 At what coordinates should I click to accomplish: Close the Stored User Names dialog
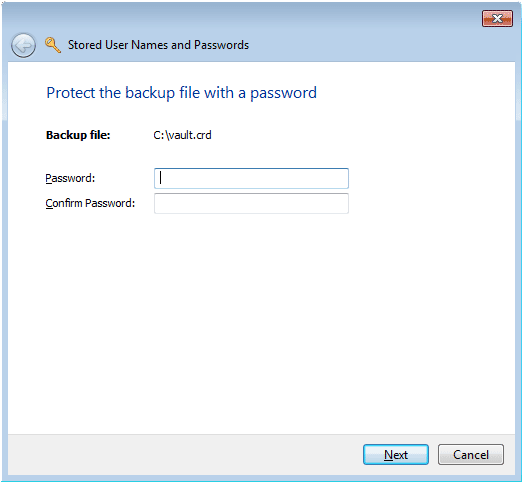pyautogui.click(x=497, y=18)
